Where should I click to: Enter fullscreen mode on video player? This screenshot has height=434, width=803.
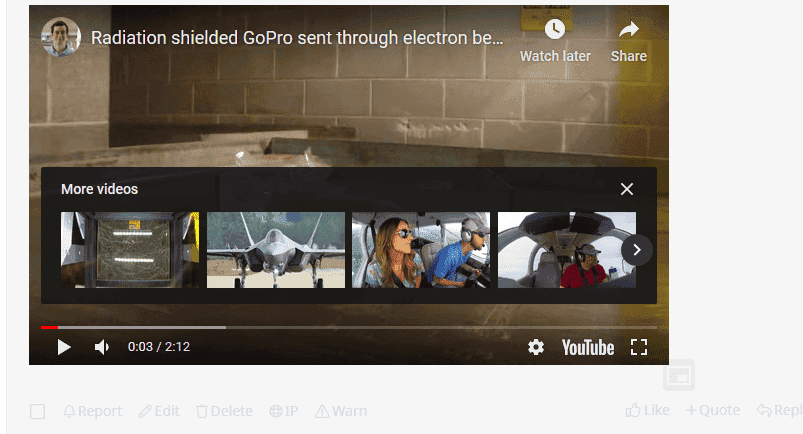click(639, 347)
